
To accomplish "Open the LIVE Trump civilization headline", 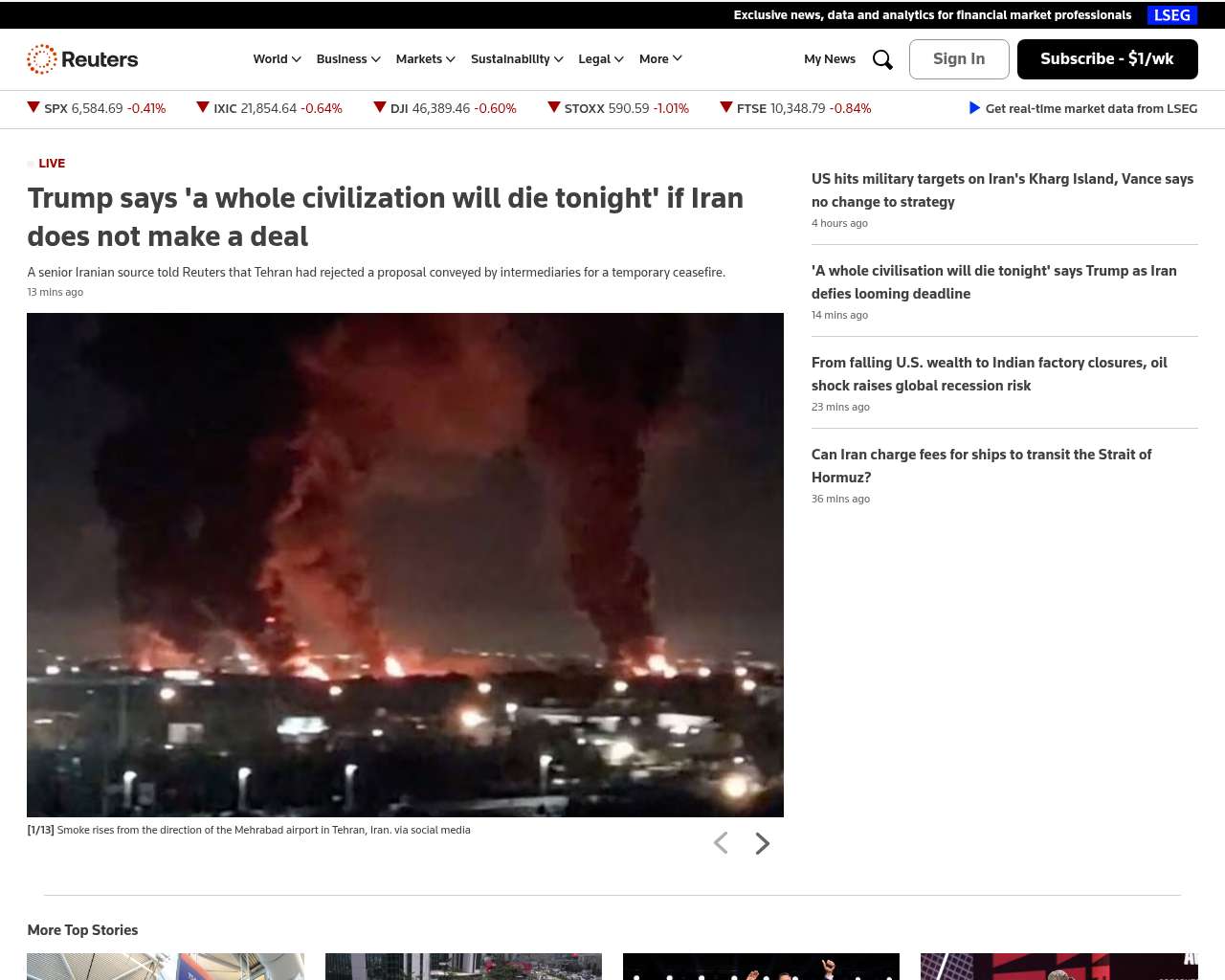I will [x=386, y=217].
